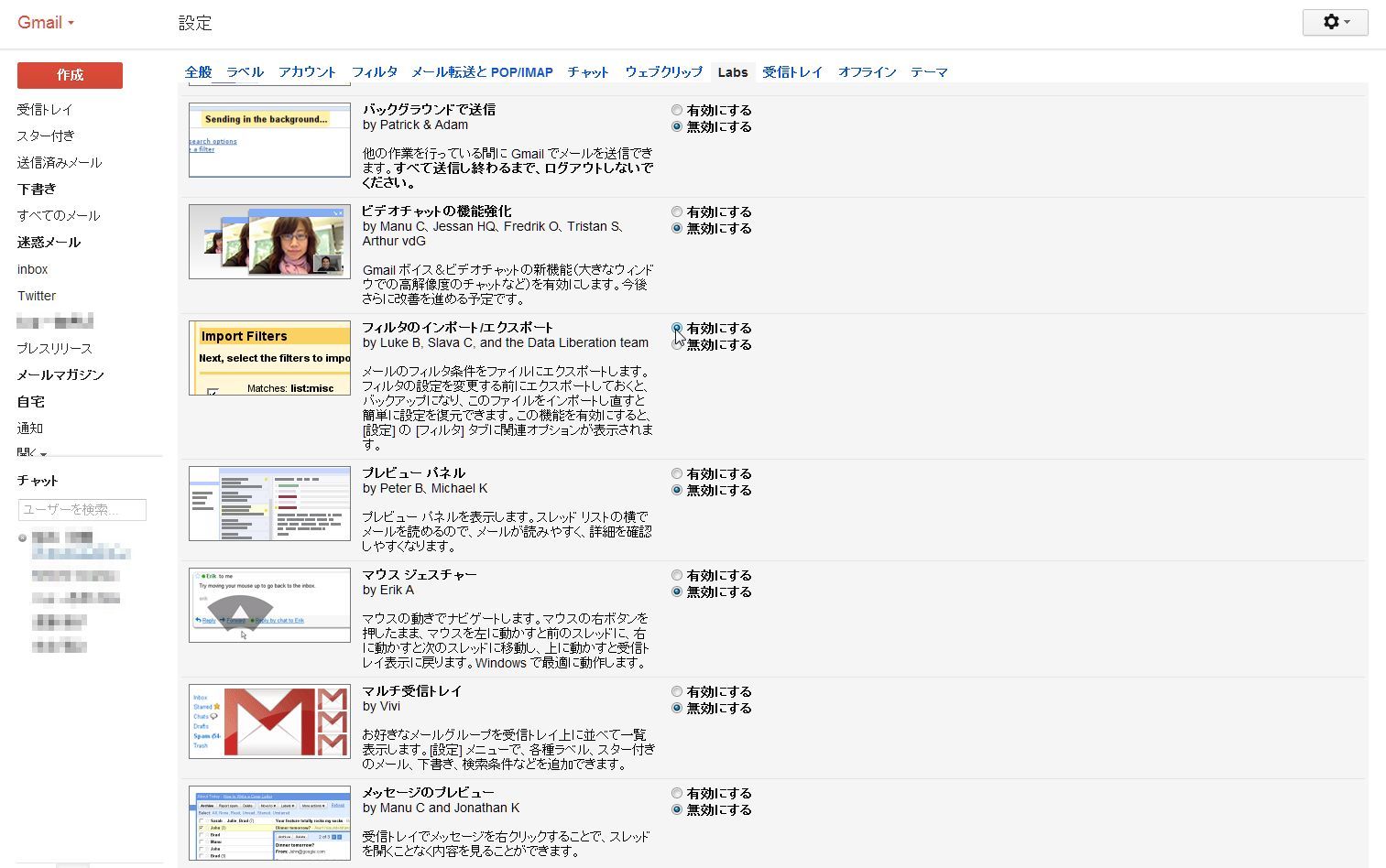This screenshot has height=868, width=1386.
Task: Open the メールマガジン label
Action: click(x=60, y=375)
